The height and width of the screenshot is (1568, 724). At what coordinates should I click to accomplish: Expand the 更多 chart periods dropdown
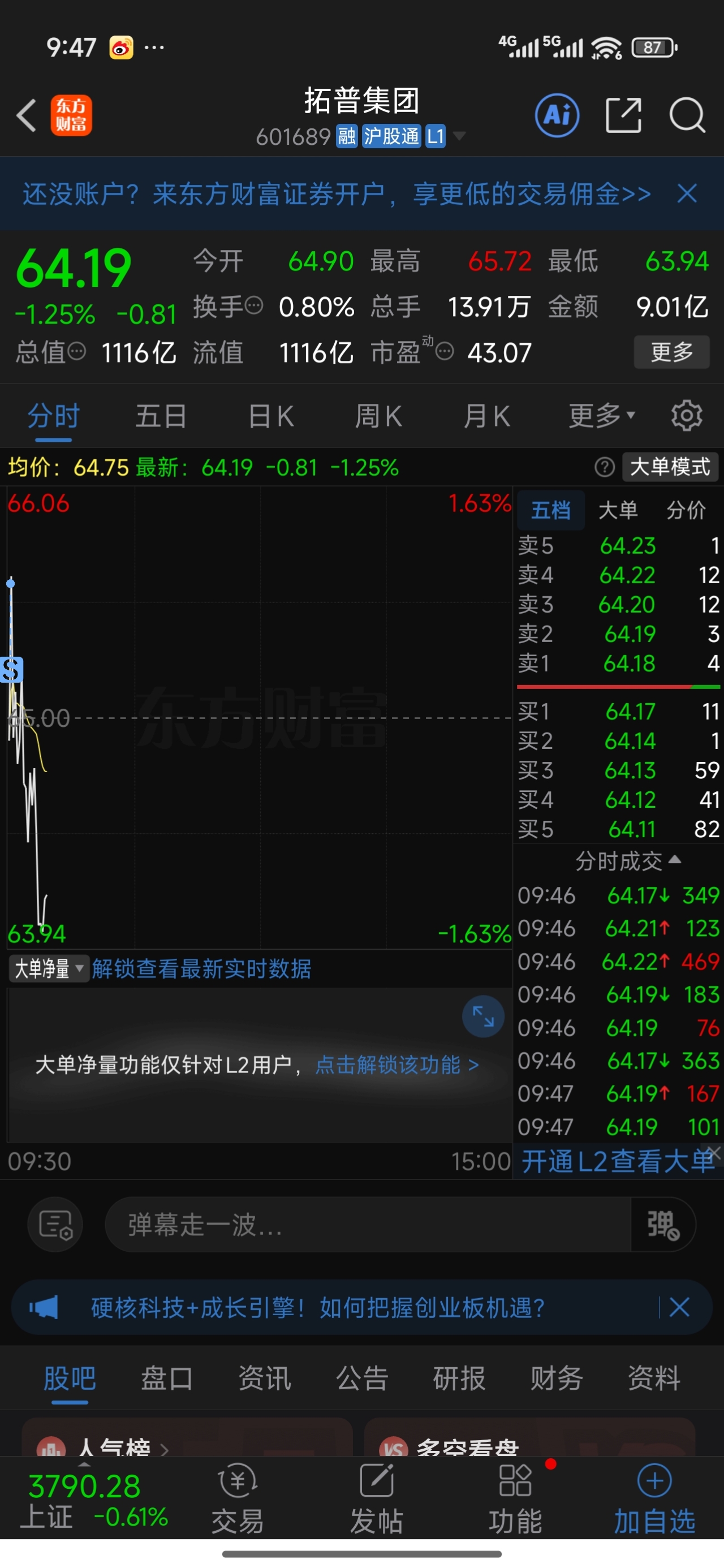(602, 416)
